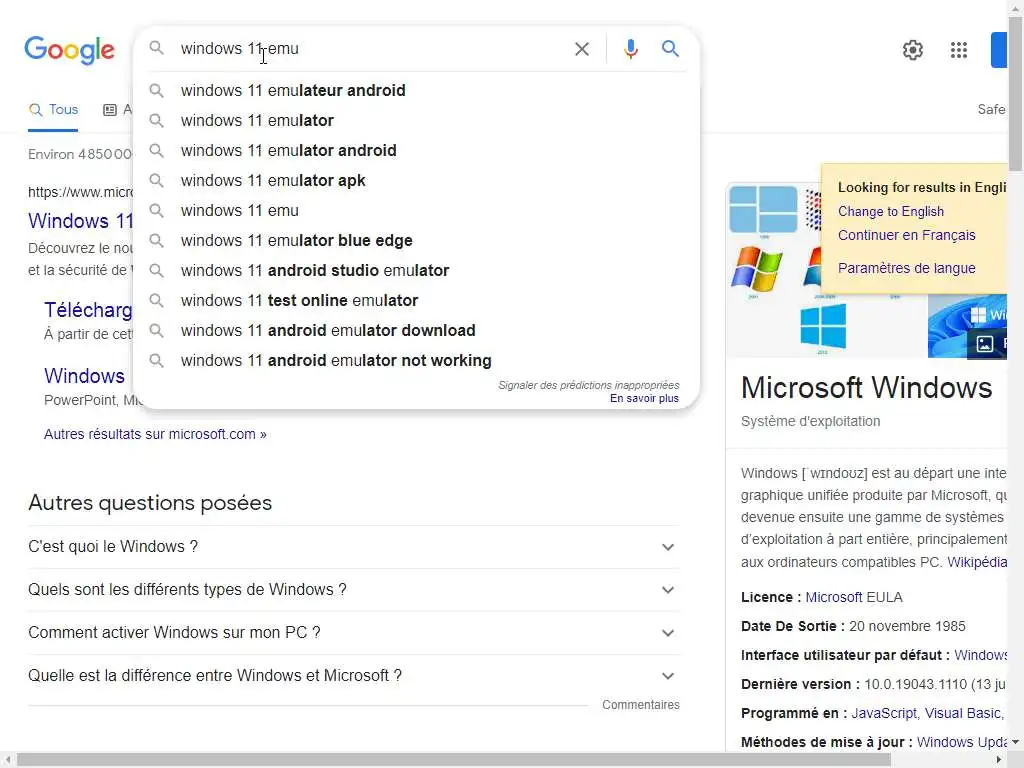Expand 'Comment activer Windows sur mon PC ?'
Screen dimensions: 1024x768
click(x=353, y=633)
